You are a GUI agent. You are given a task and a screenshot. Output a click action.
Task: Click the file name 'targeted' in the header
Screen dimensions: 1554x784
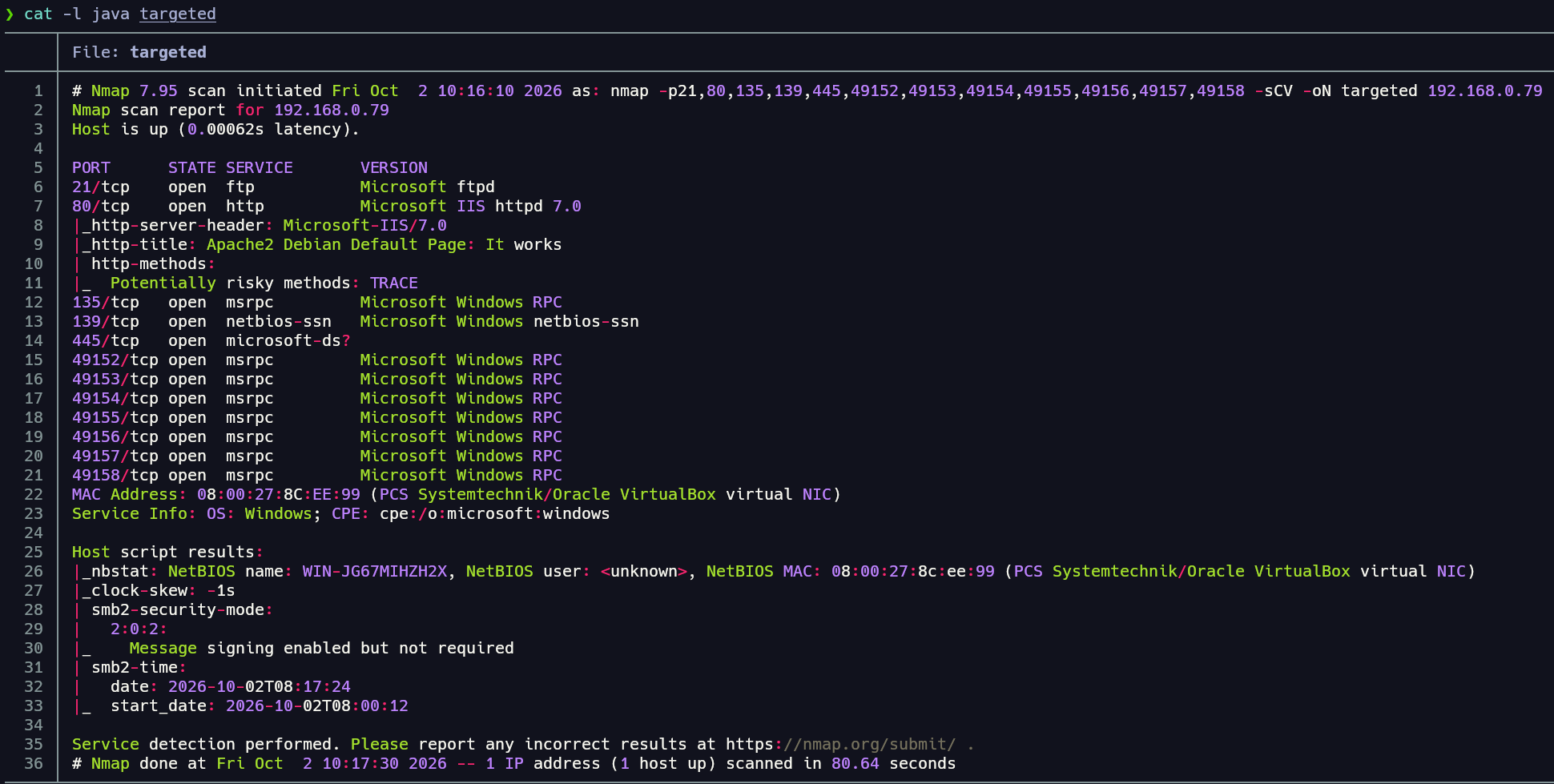click(168, 52)
